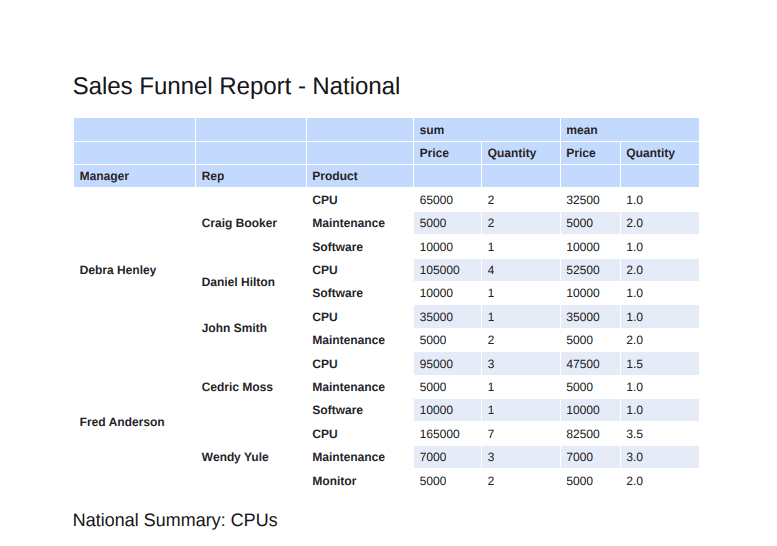Screen dimensions: 777x546
Task: Click the sum price value 65000
Action: pyautogui.click(x=436, y=200)
